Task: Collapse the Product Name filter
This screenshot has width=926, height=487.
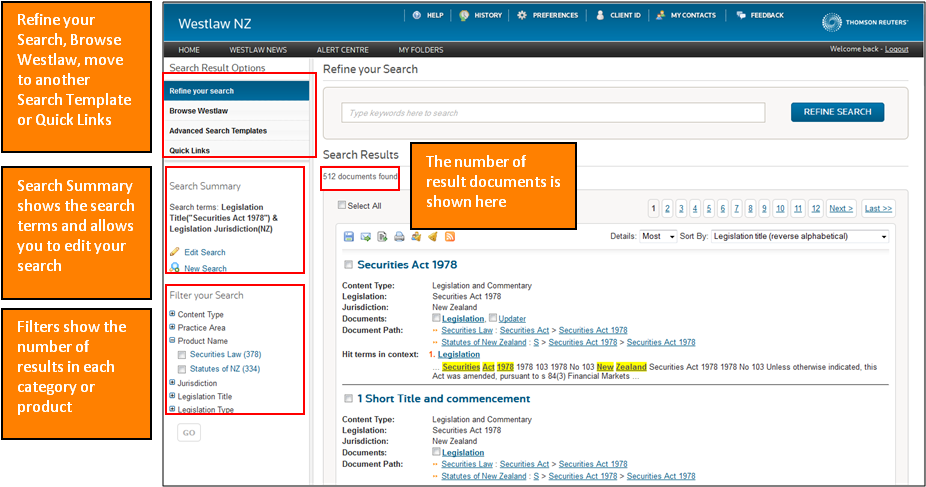Action: tap(172, 341)
